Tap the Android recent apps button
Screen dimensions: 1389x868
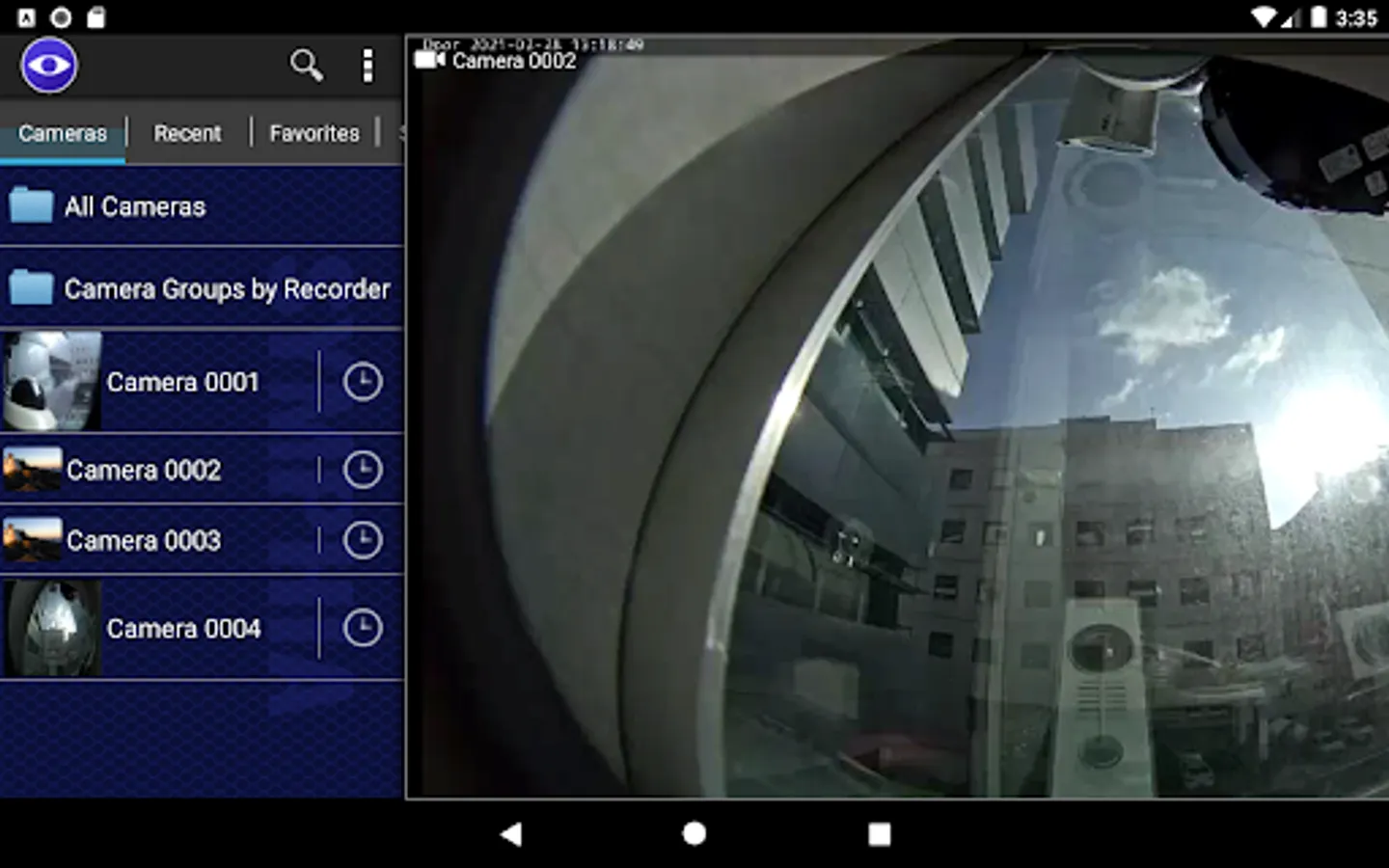[879, 833]
